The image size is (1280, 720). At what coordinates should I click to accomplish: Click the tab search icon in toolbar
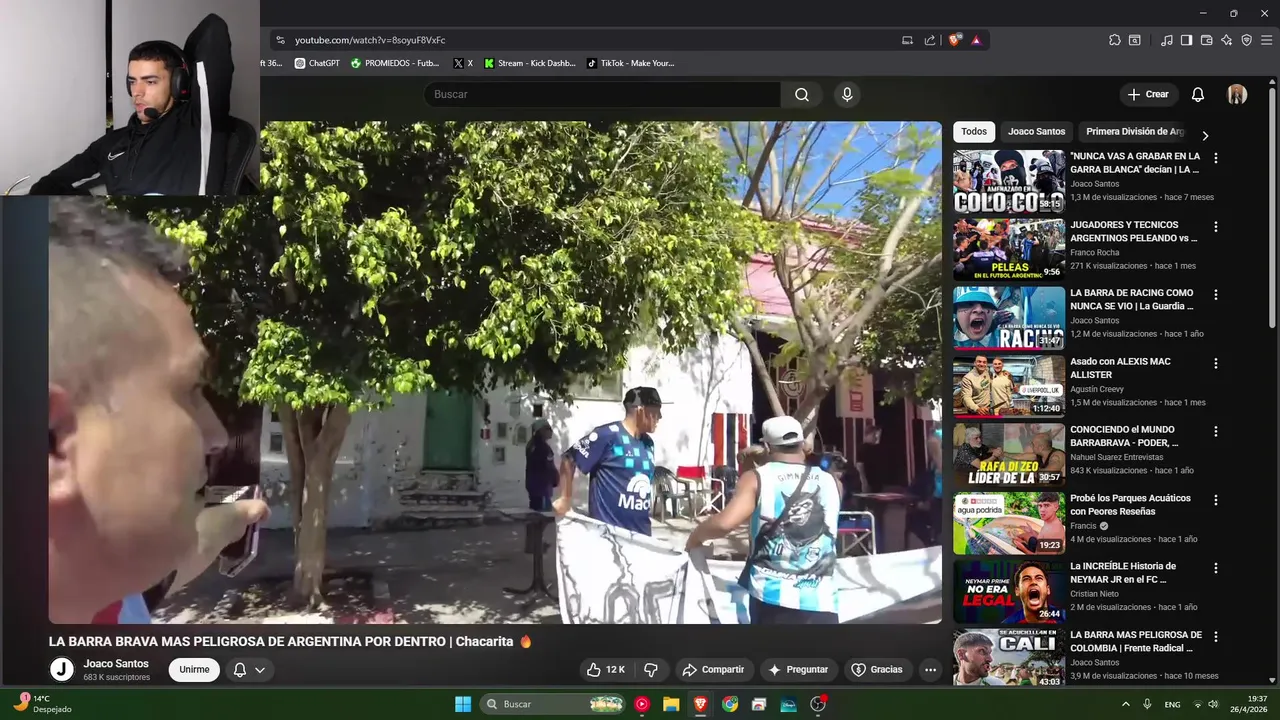coord(1135,40)
